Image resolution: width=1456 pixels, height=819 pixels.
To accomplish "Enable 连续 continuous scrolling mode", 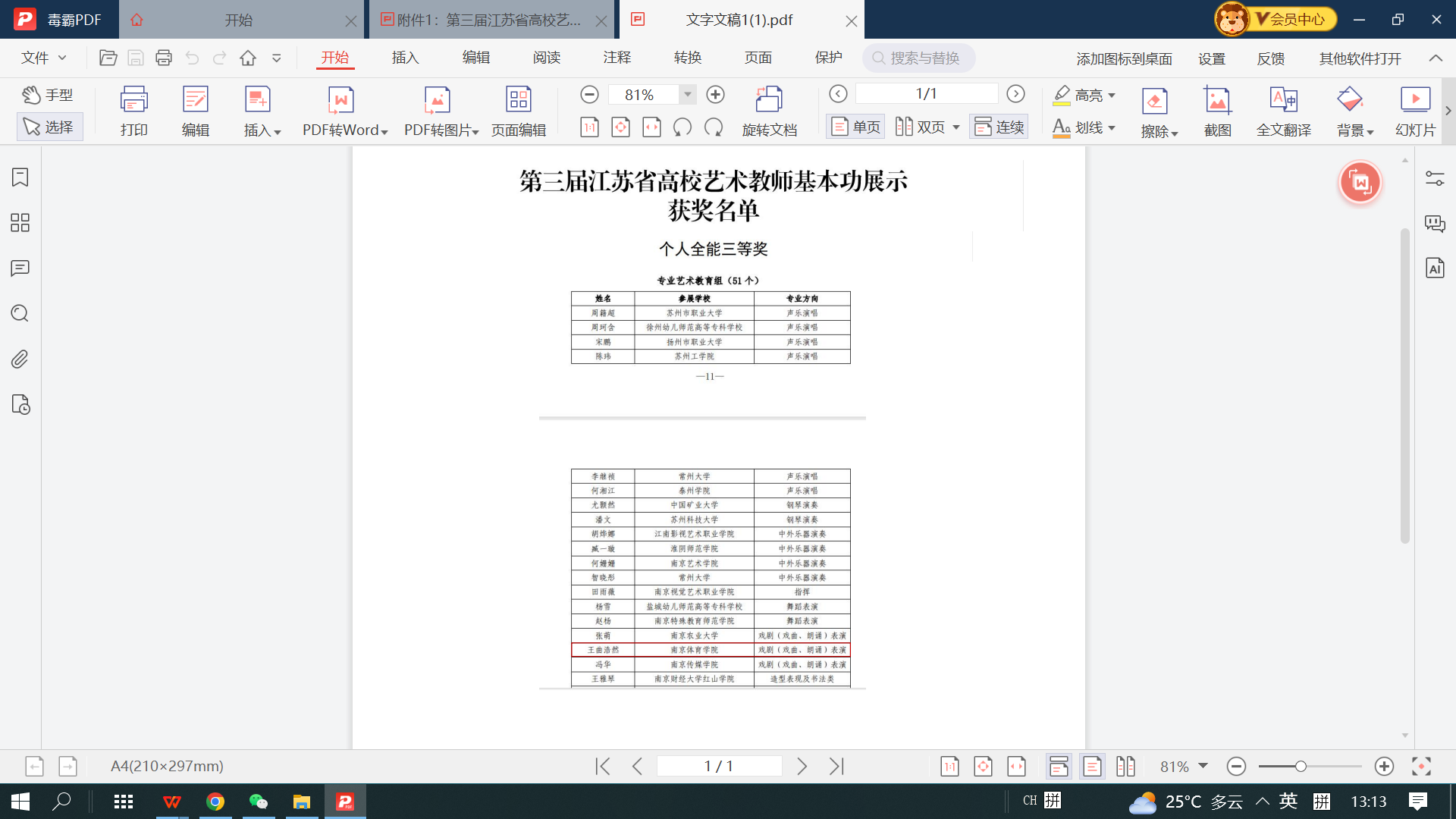I will 999,127.
